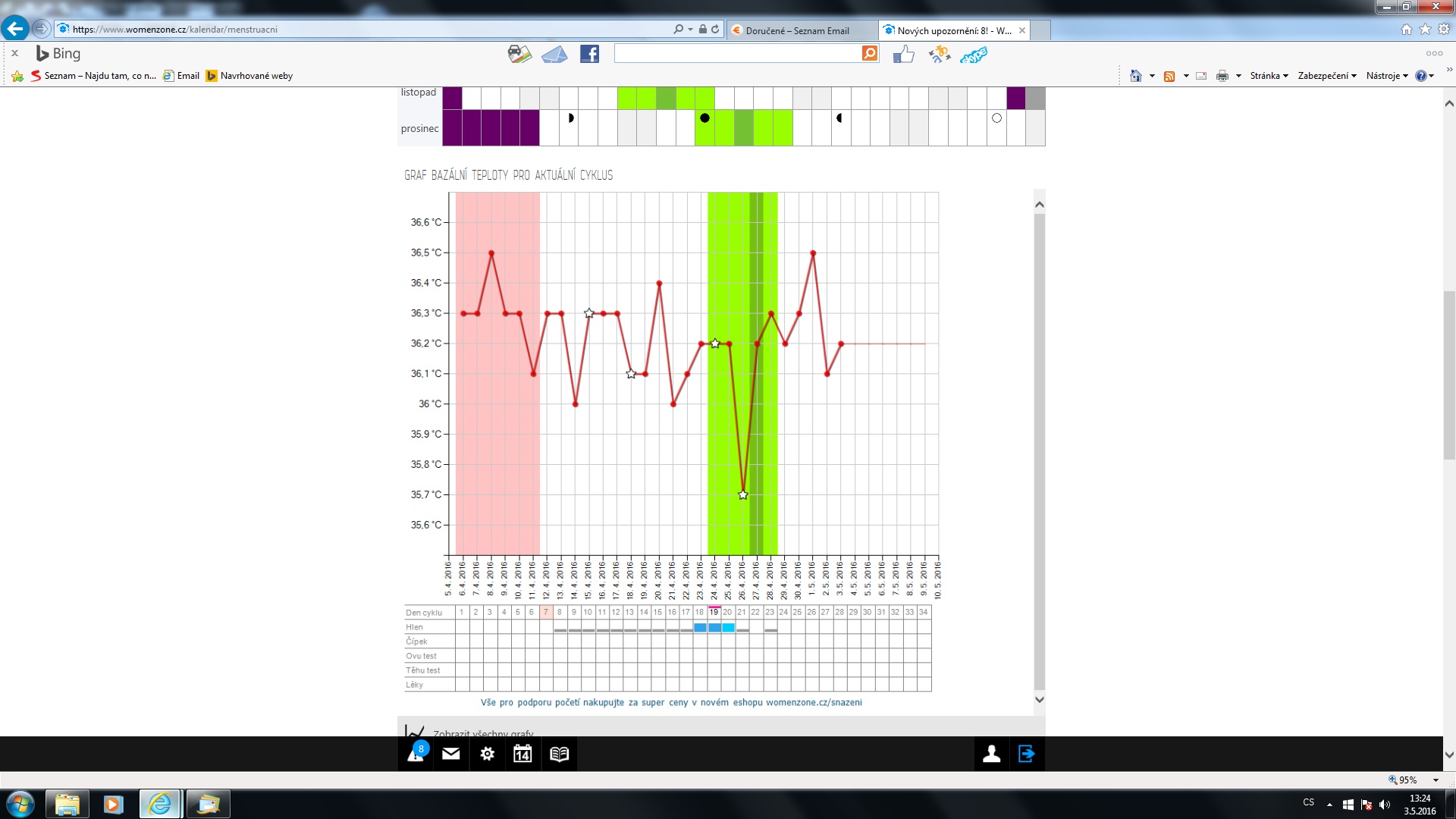Image resolution: width=1456 pixels, height=819 pixels.
Task: Open the diary book icon
Action: (x=559, y=754)
